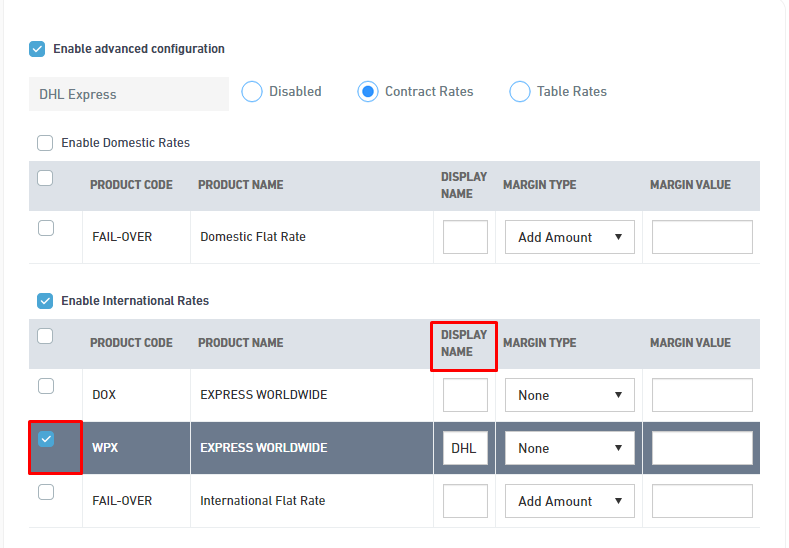Uncheck Enable International Rates checkbox
789x548 pixels.
coord(45,301)
